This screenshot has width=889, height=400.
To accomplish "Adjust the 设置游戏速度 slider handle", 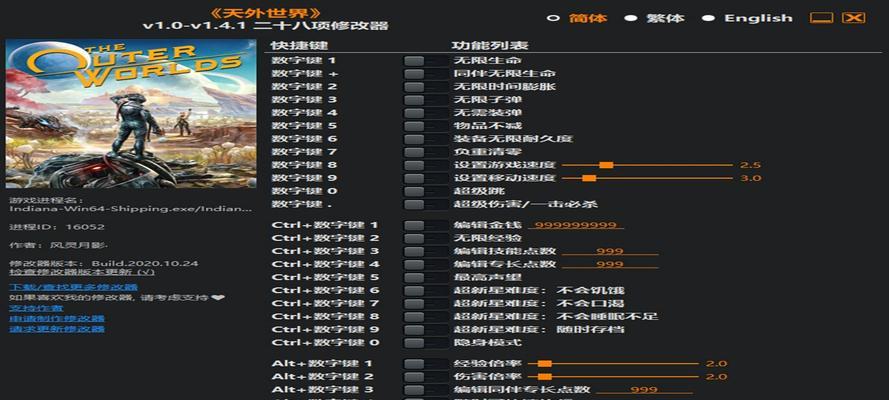I will coord(606,165).
